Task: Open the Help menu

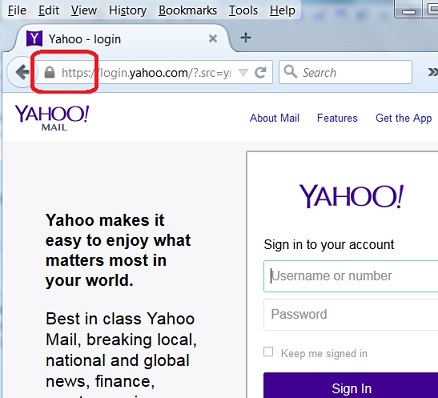Action: point(282,10)
